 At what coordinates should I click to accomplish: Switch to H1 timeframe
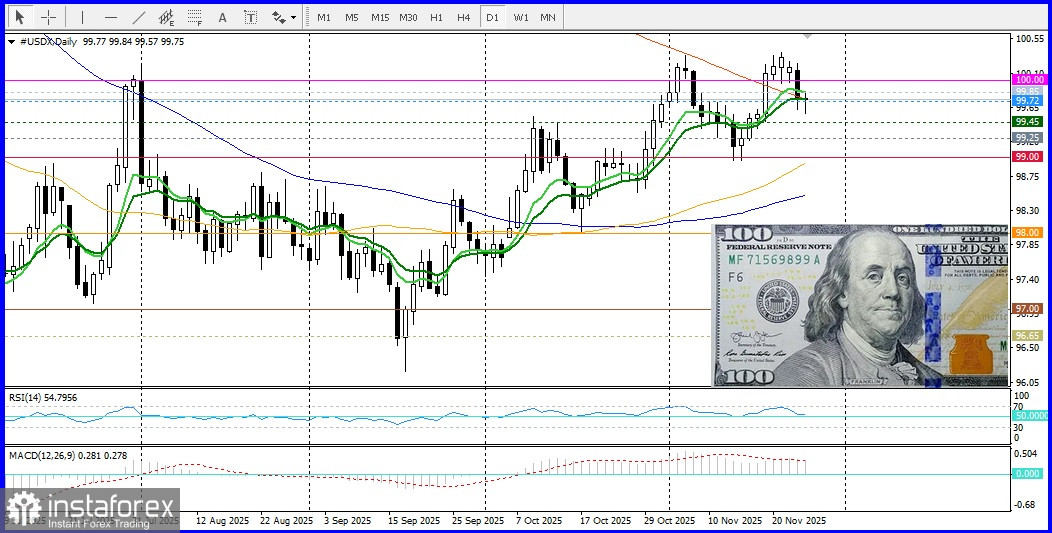[436, 17]
